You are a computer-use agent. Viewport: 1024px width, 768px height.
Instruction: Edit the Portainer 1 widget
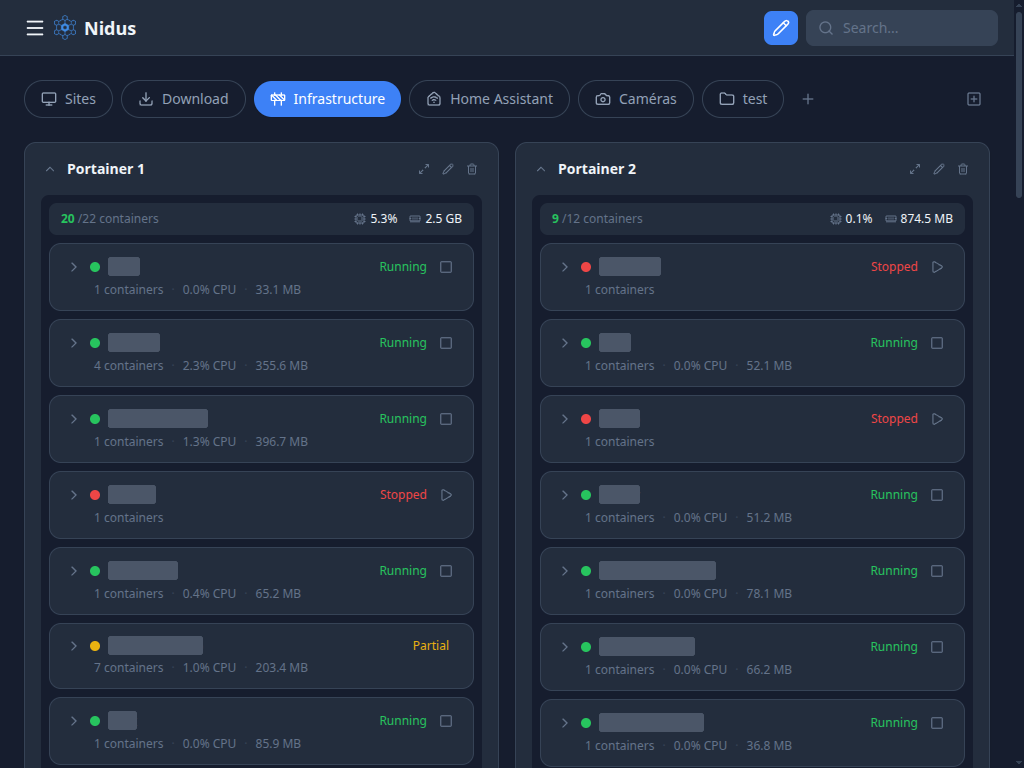point(448,169)
